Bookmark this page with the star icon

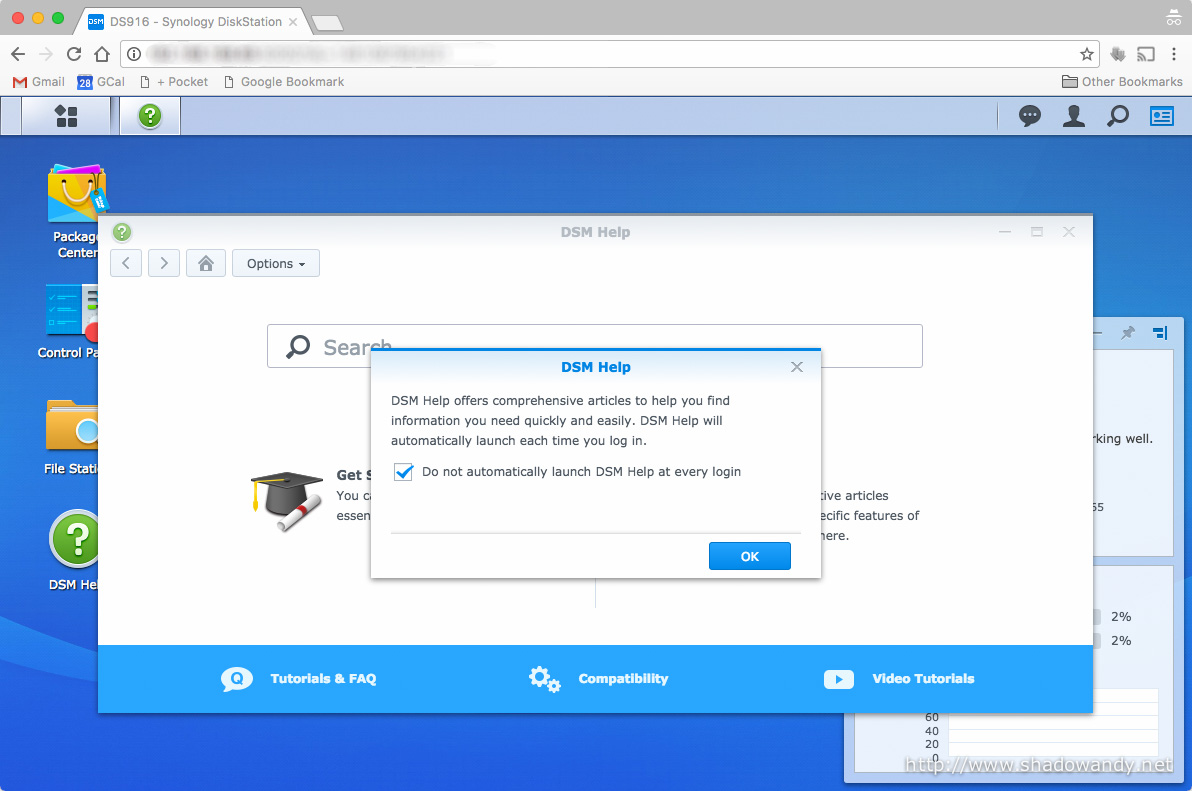1087,54
